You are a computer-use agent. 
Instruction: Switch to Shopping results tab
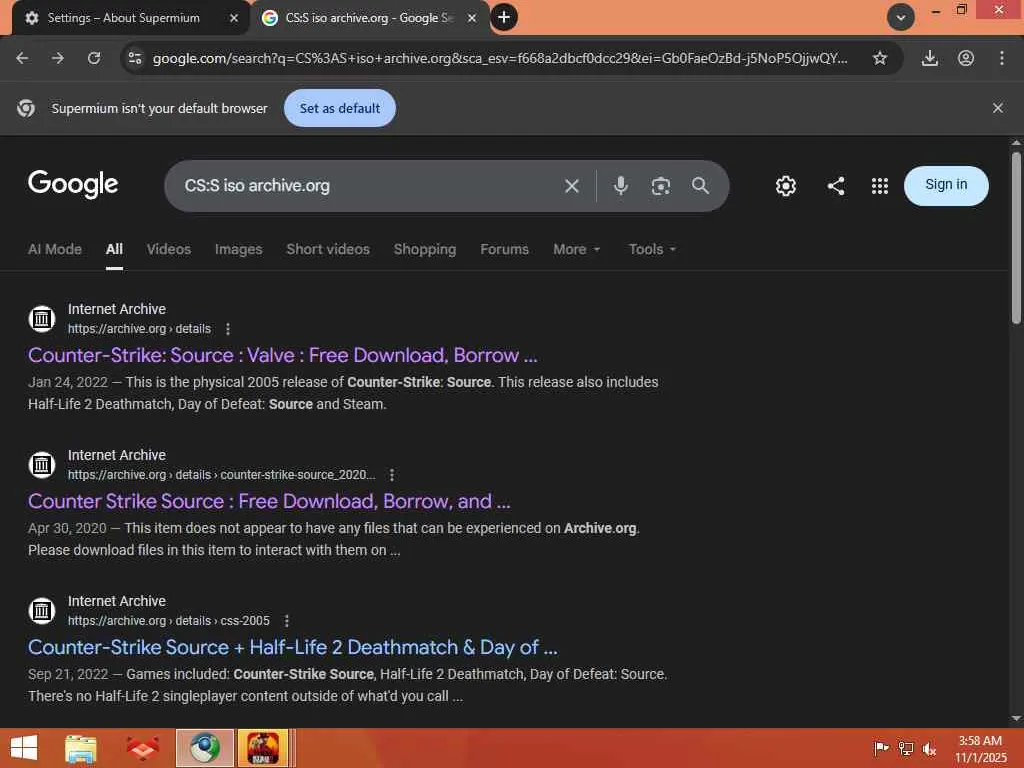tap(424, 249)
